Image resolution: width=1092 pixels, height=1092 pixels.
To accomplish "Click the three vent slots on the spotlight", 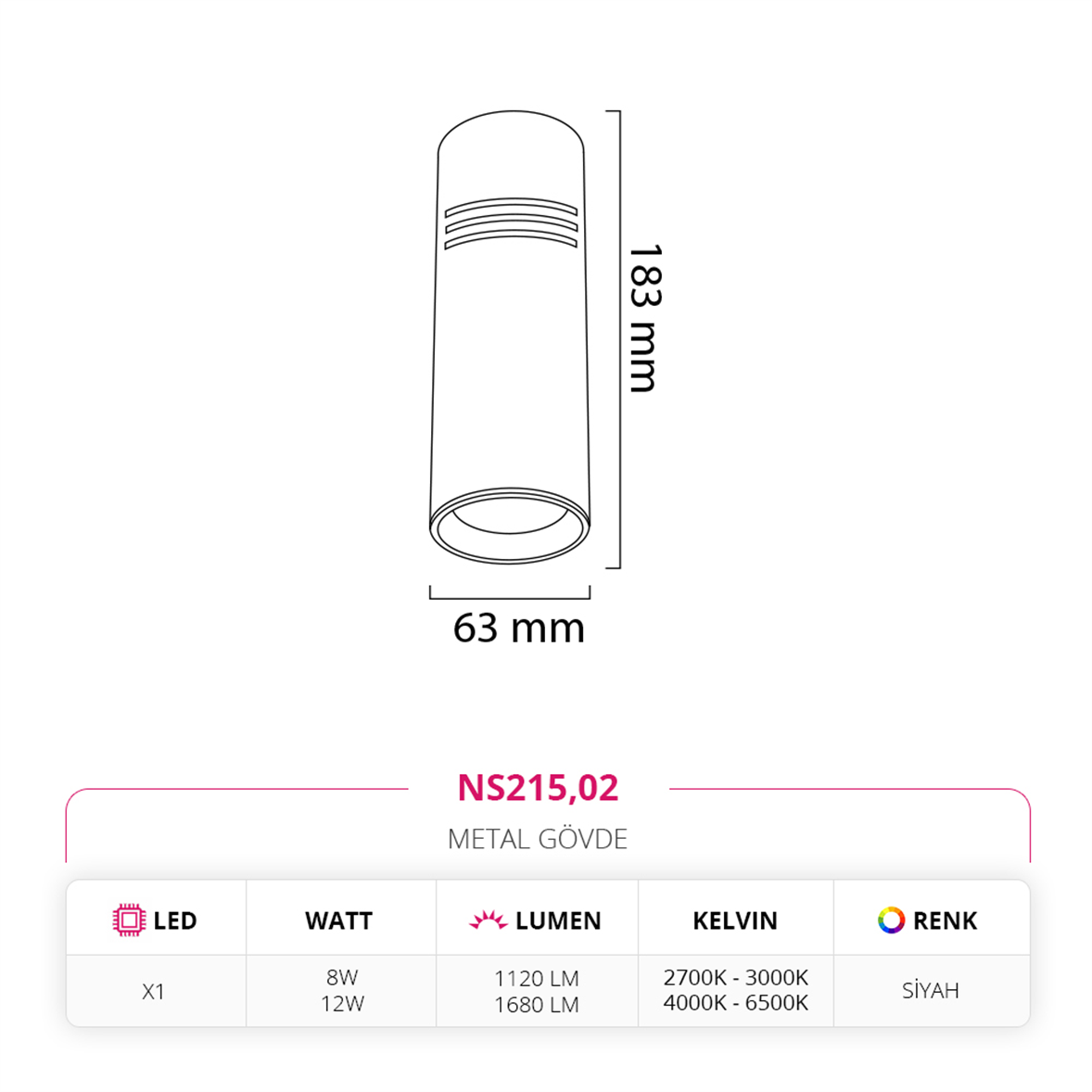I will click(511, 222).
